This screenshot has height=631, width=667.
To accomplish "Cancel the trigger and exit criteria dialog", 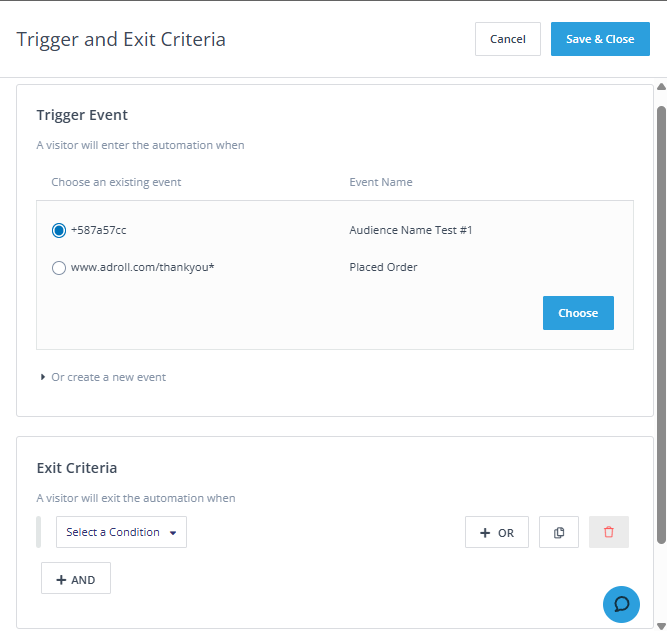I will [x=508, y=39].
